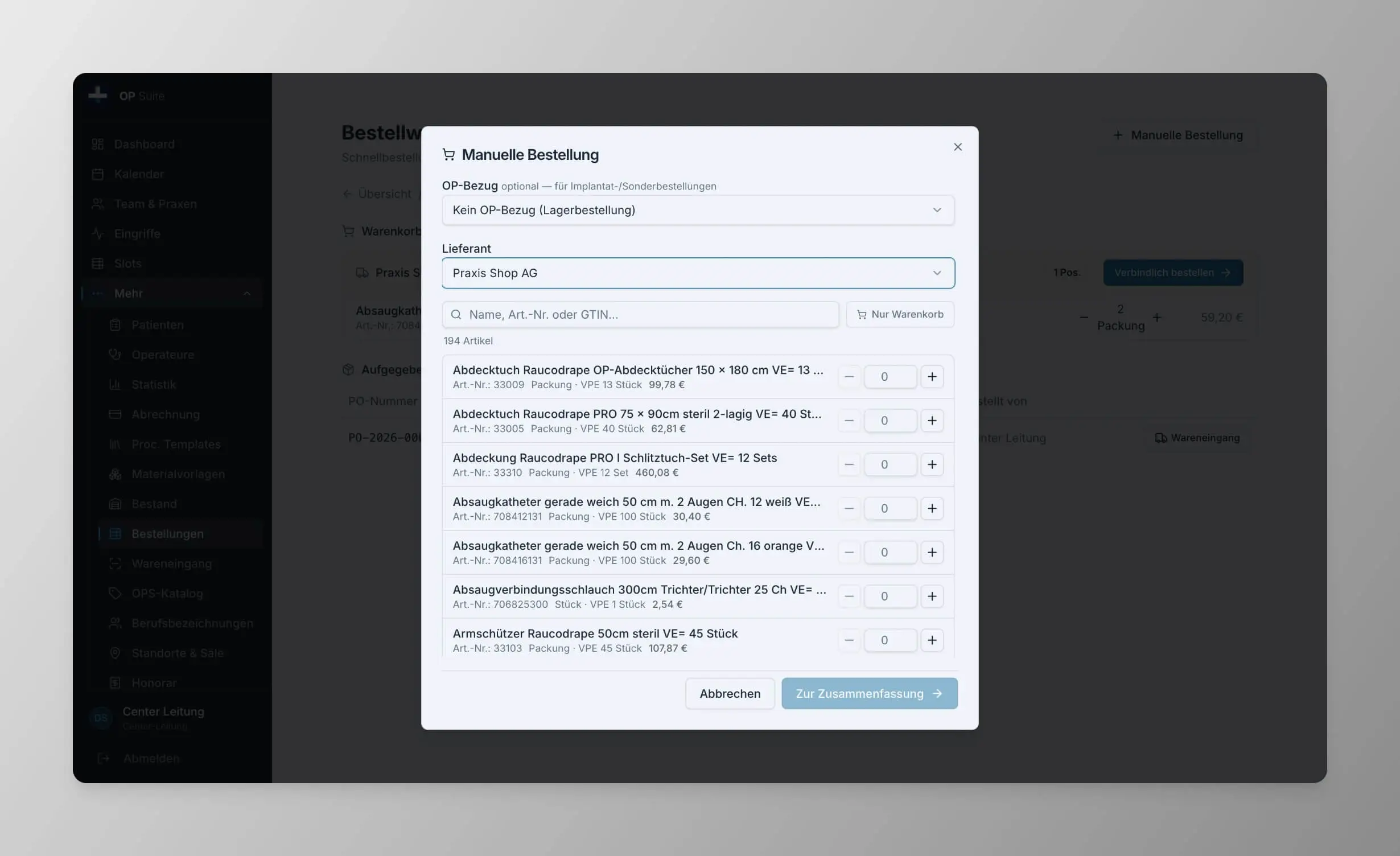Toggle the Nur Warenkorb filter
The height and width of the screenshot is (856, 1400).
(900, 314)
